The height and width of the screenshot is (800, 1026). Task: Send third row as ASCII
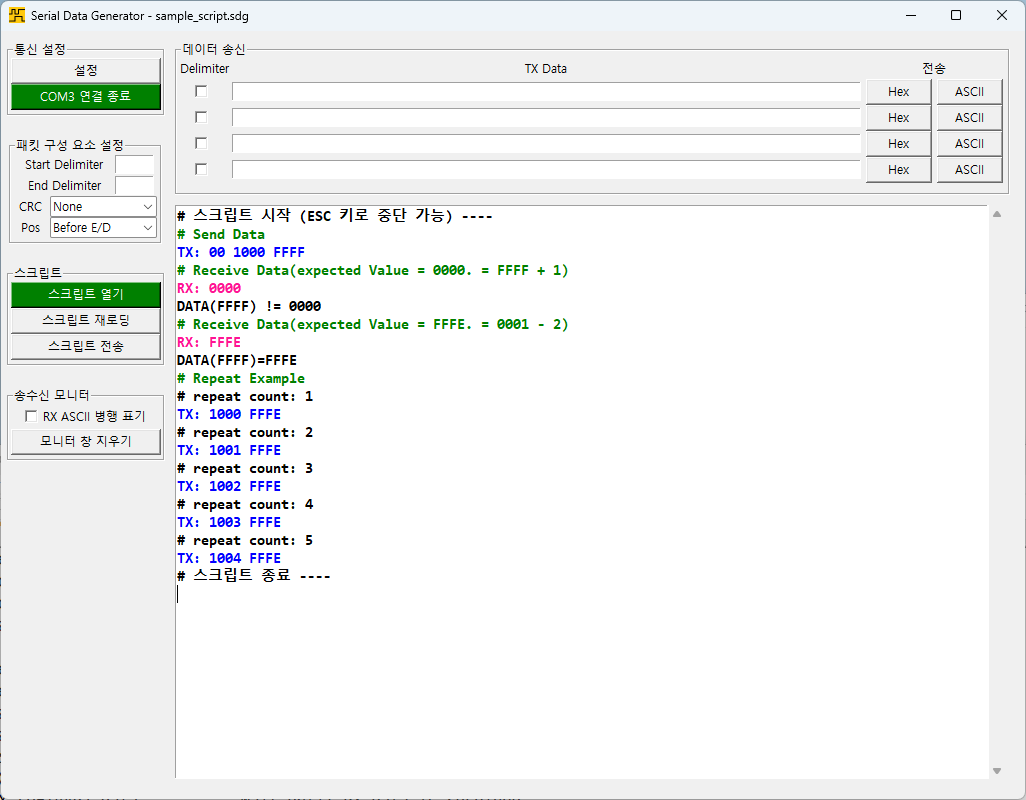pos(969,143)
